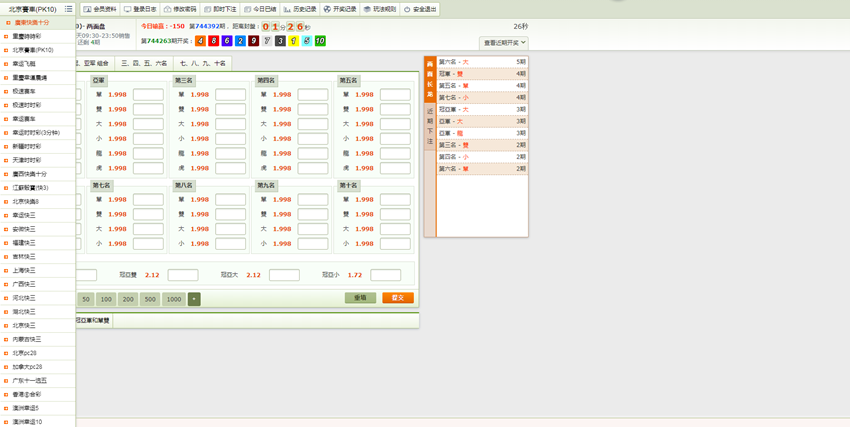Toggle the sidebar list menu icon
The image size is (850, 427).
tap(68, 9)
